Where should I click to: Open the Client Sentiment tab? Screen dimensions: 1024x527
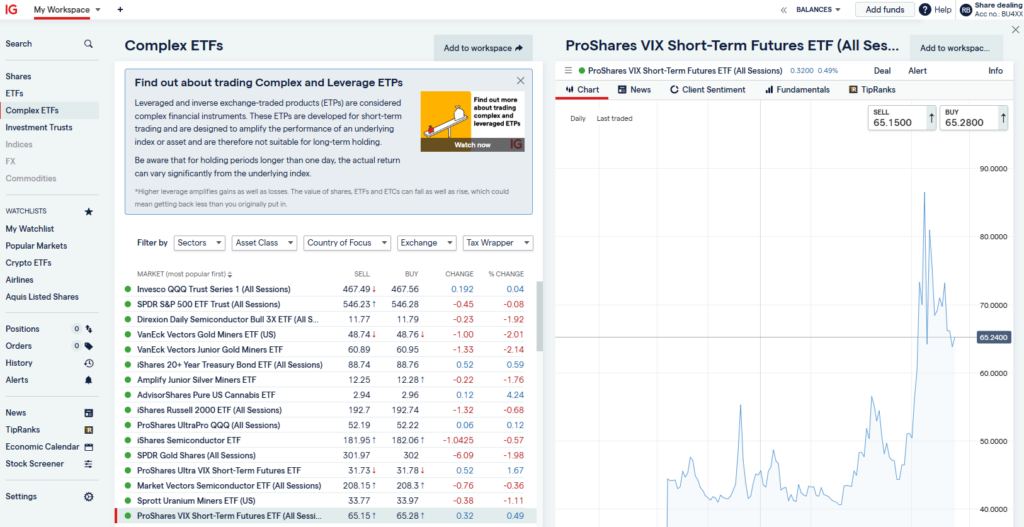tap(708, 89)
